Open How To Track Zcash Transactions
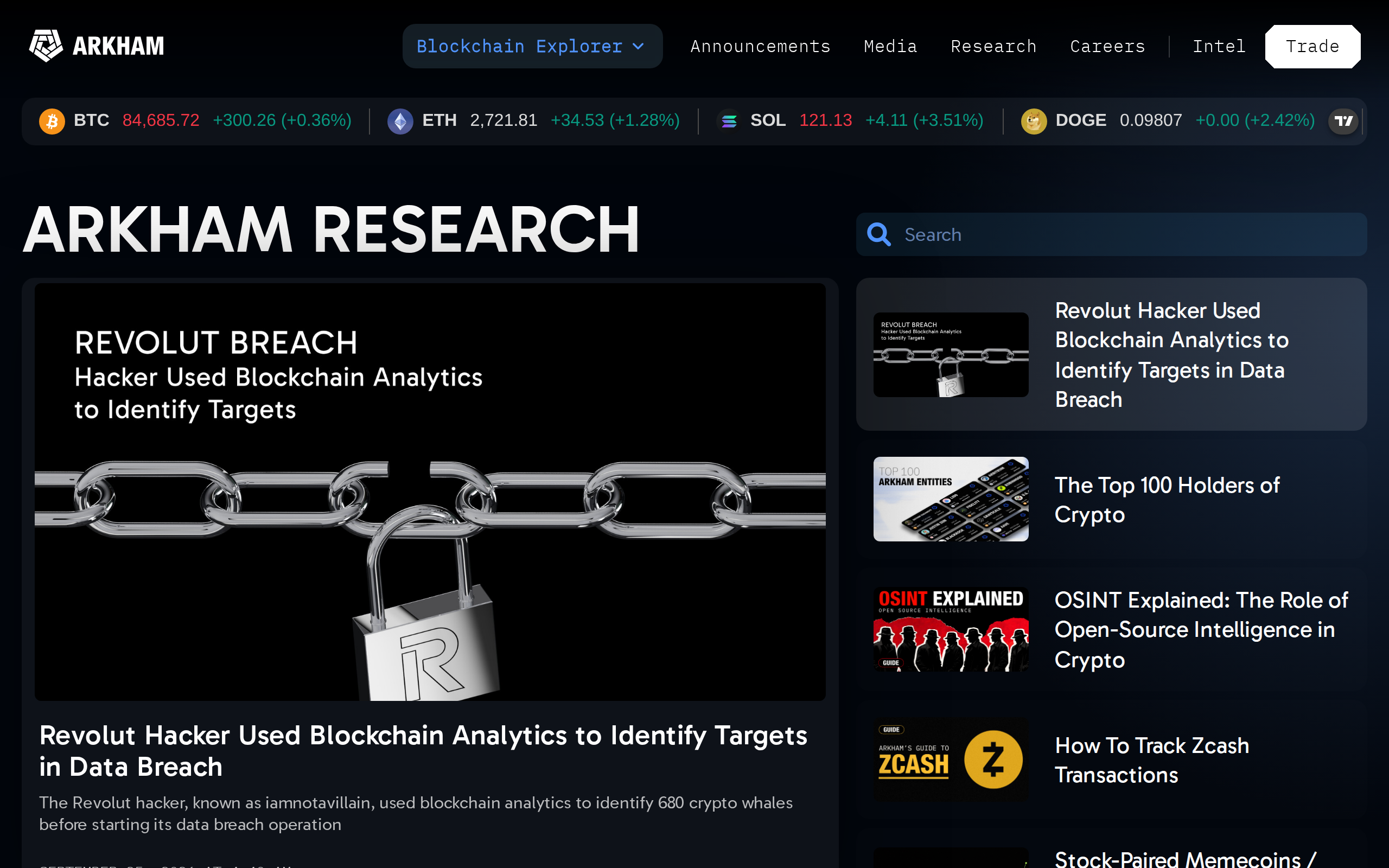The image size is (1389, 868). pos(1151,760)
